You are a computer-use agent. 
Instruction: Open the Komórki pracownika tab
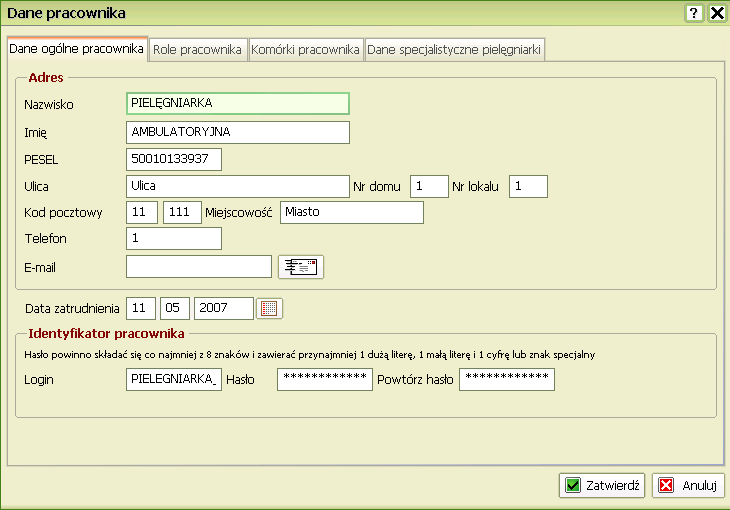[x=305, y=50]
